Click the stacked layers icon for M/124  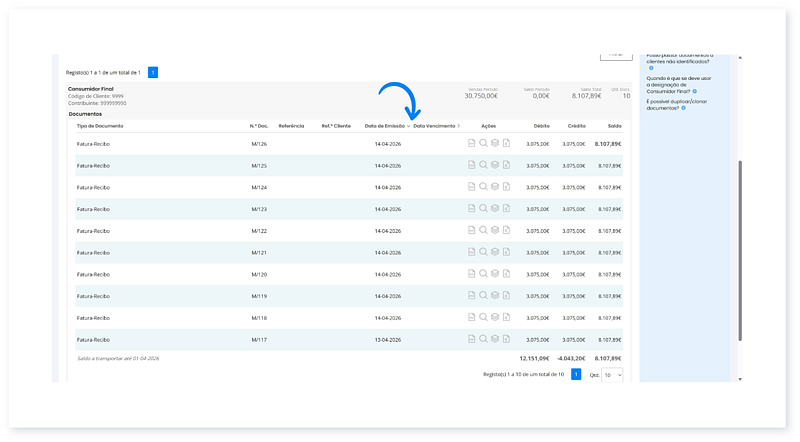pyautogui.click(x=495, y=187)
